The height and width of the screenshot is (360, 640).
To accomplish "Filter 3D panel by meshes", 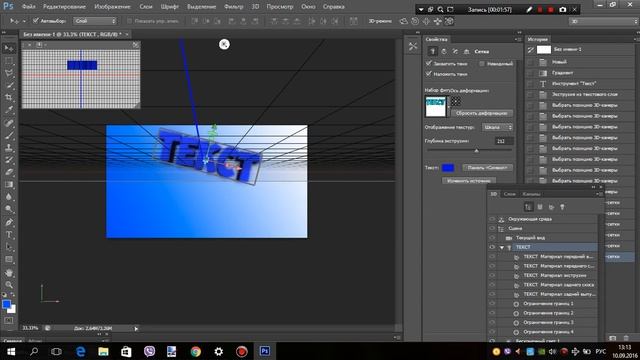I will pyautogui.click(x=540, y=207).
